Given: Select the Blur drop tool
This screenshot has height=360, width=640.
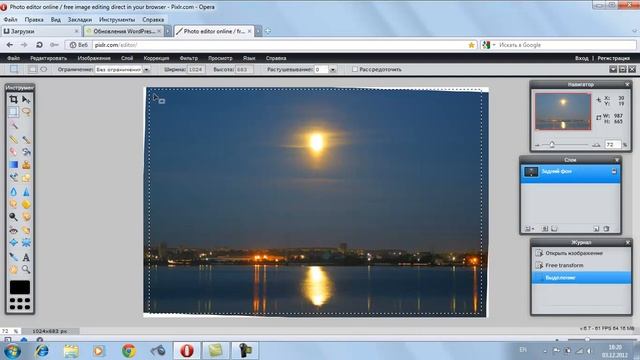Looking at the screenshot, I should click(13, 191).
